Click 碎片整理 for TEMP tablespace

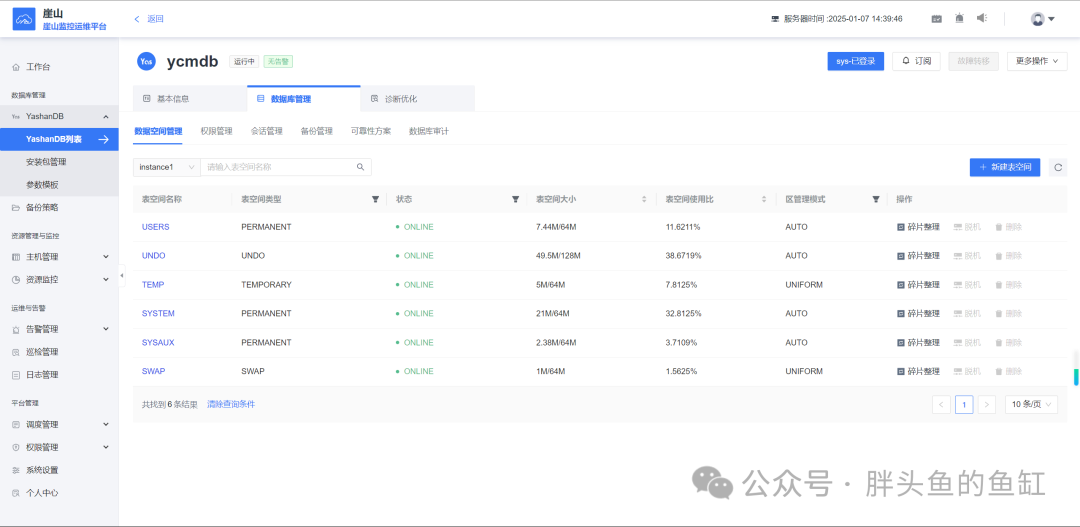pos(918,285)
